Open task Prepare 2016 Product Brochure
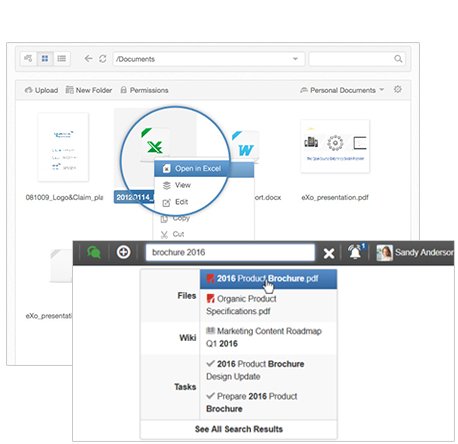The width and height of the screenshot is (458, 444). [x=268, y=402]
